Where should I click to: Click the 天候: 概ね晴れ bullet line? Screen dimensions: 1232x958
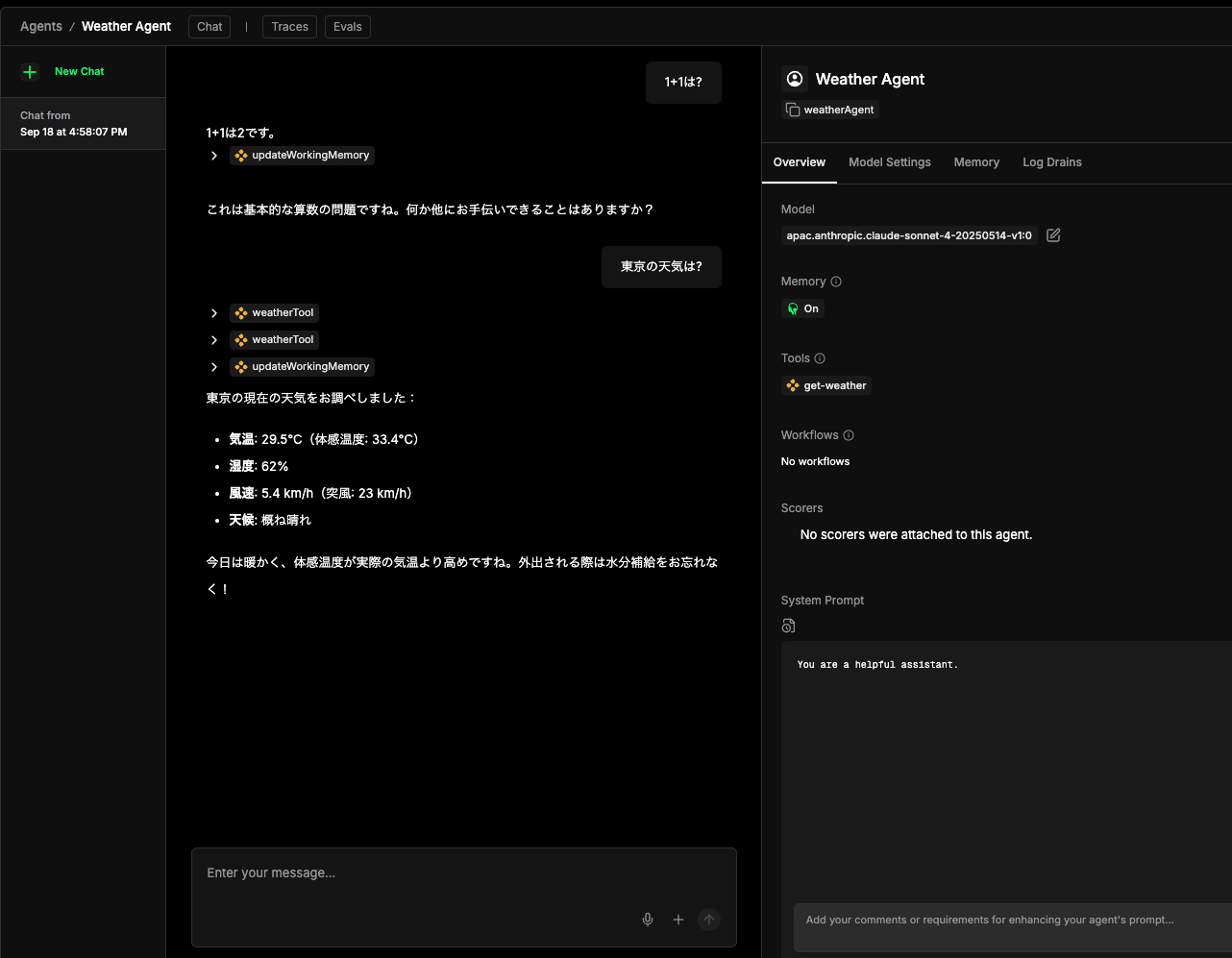point(270,520)
